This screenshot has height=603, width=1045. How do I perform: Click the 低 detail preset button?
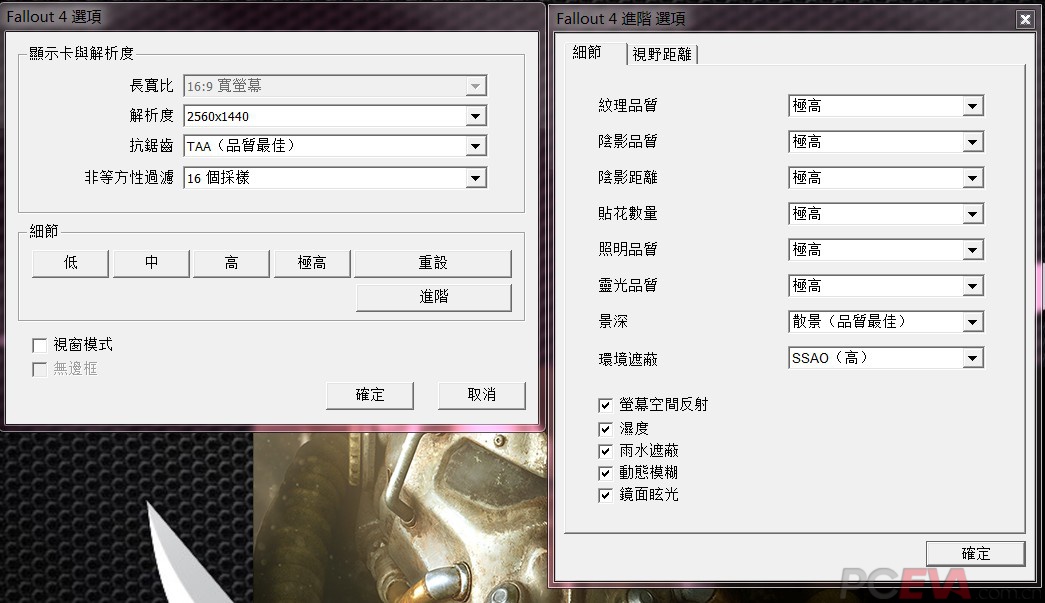(x=70, y=263)
